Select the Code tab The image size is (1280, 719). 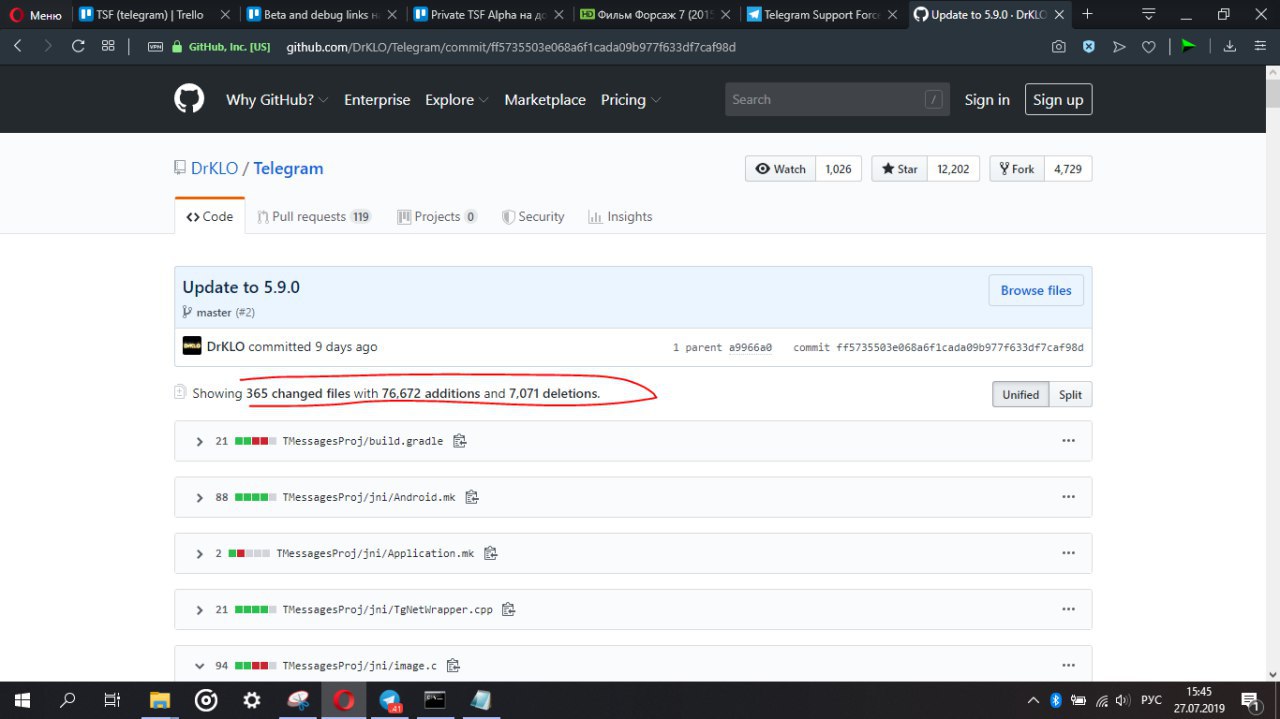click(x=210, y=216)
